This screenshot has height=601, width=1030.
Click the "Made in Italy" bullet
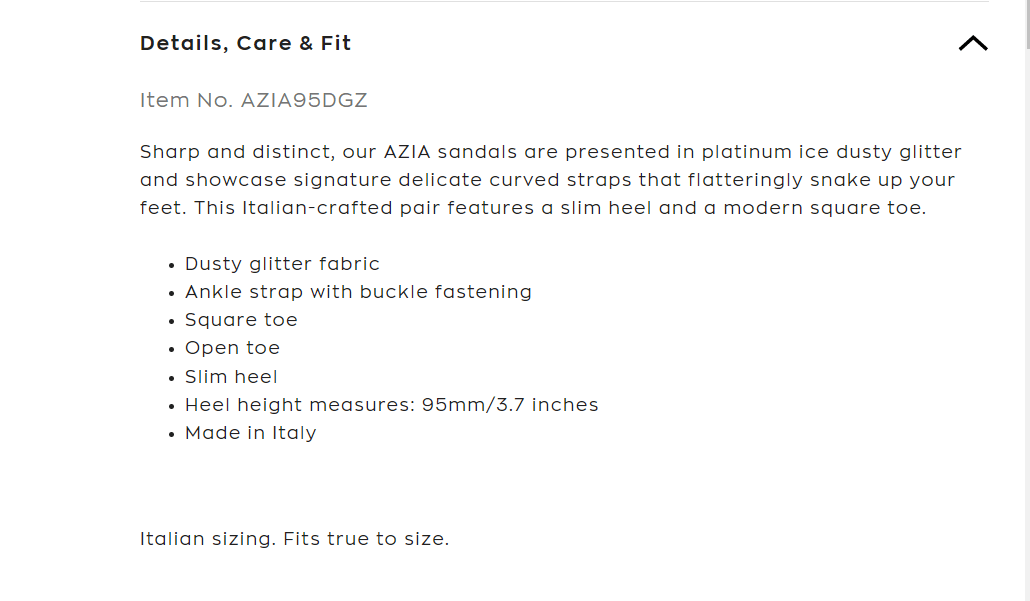pos(250,433)
